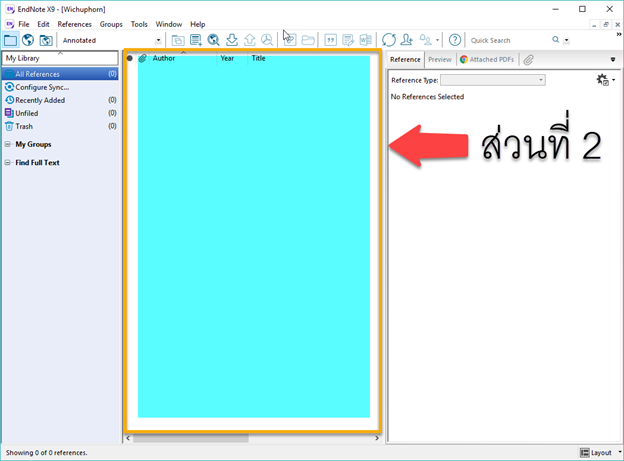The width and height of the screenshot is (624, 461).
Task: Open the Reference Type dropdown
Action: coord(493,80)
